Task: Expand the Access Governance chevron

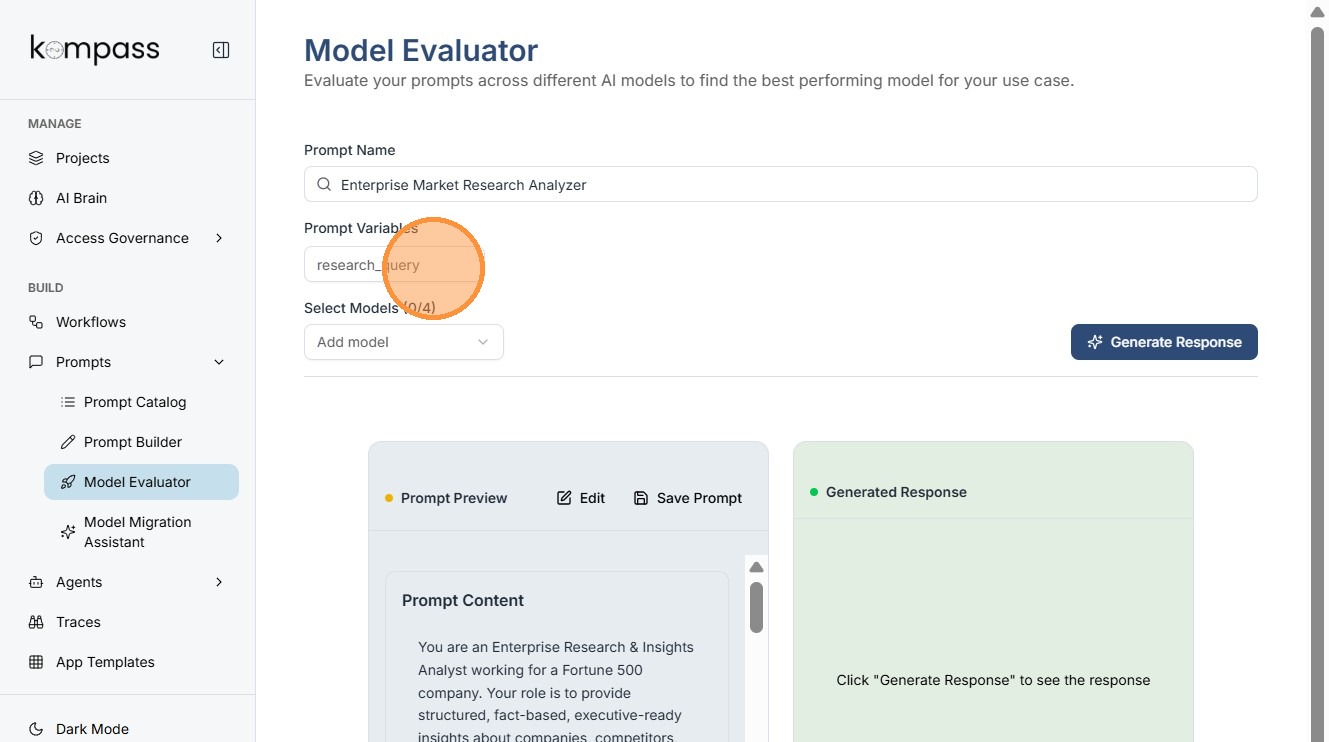Action: click(x=219, y=238)
